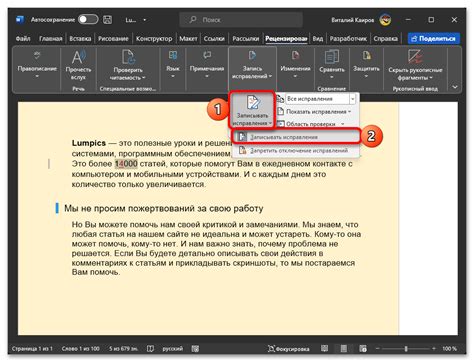Choose Запретить отключение исправлений entry

tap(296, 151)
